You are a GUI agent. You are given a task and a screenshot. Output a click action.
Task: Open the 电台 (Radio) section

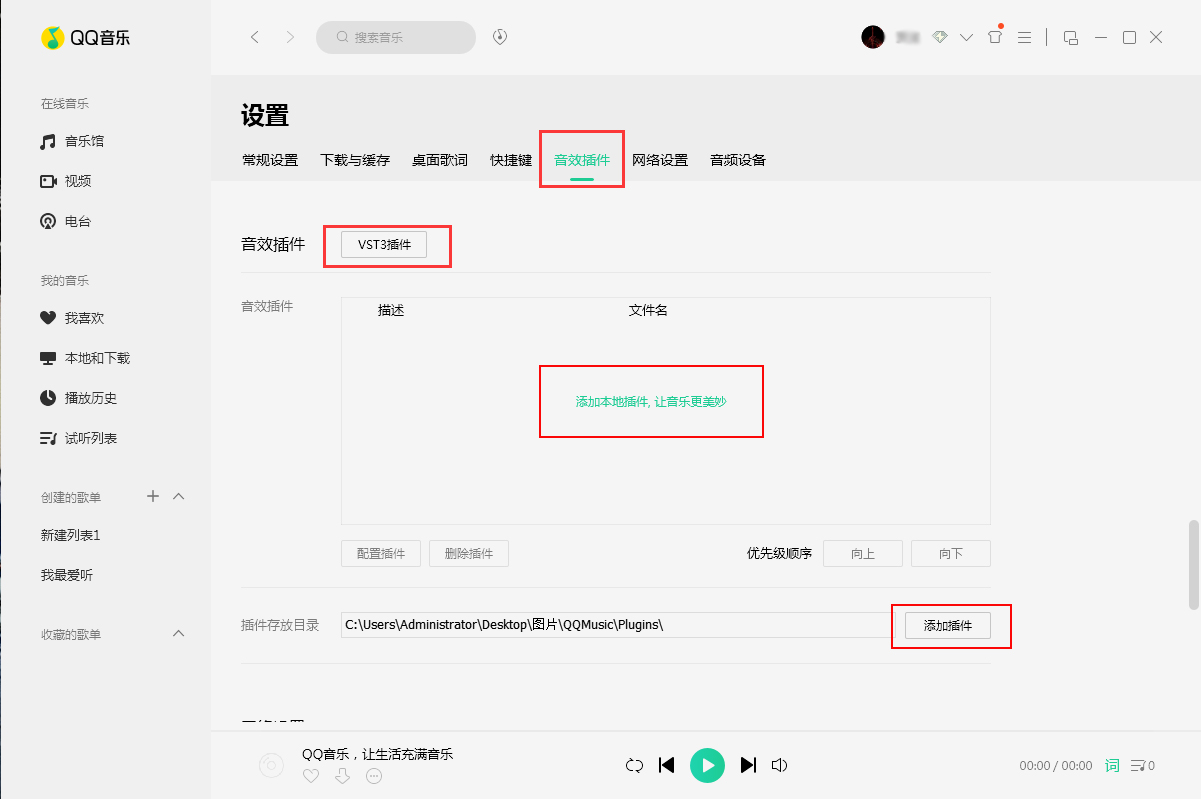click(x=75, y=221)
